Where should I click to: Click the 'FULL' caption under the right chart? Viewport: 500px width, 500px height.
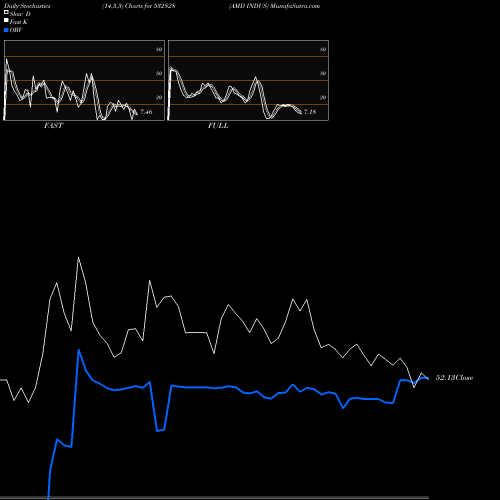click(x=218, y=126)
